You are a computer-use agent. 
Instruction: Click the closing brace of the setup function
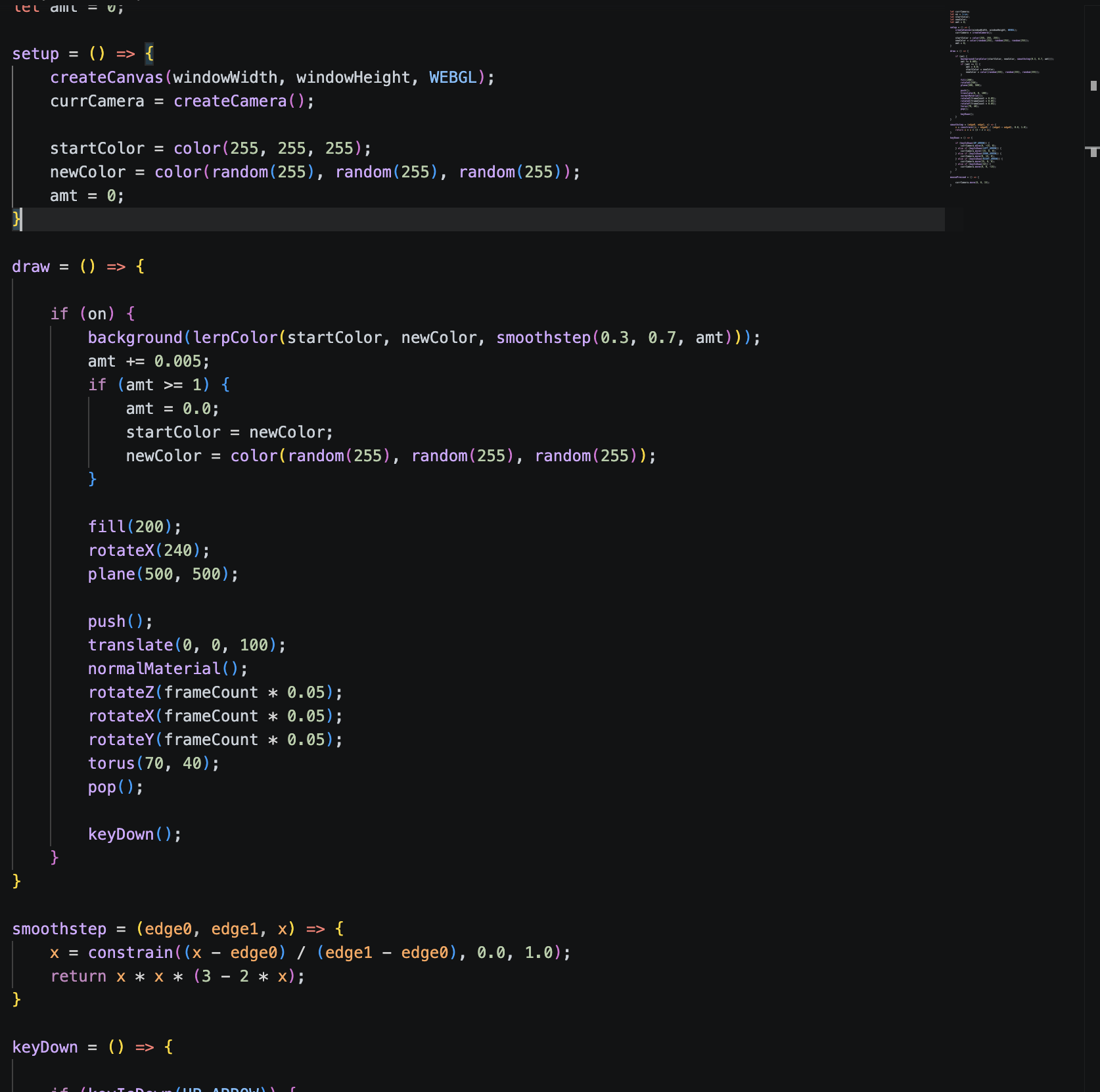(x=14, y=220)
